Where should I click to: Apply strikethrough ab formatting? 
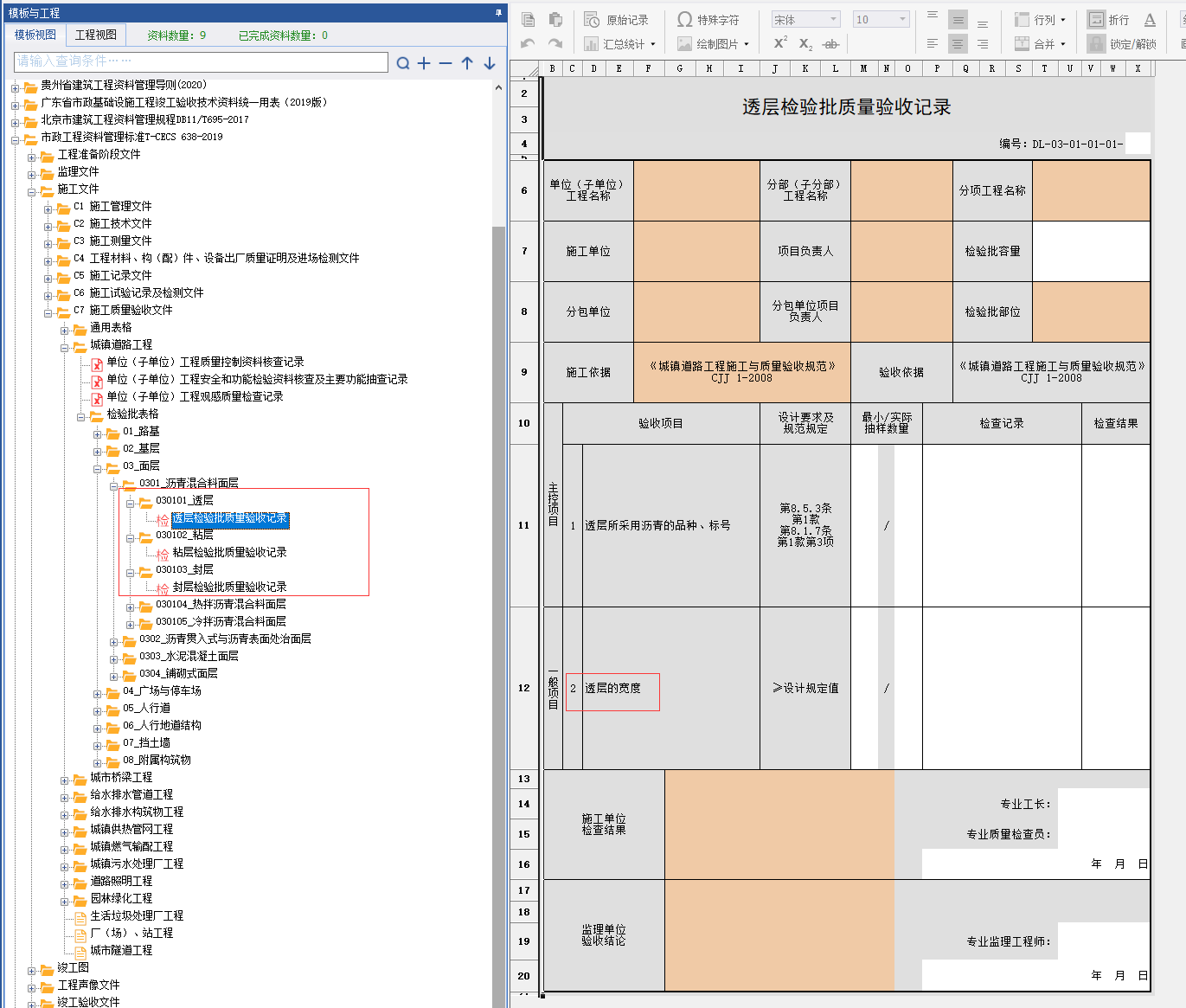click(830, 43)
